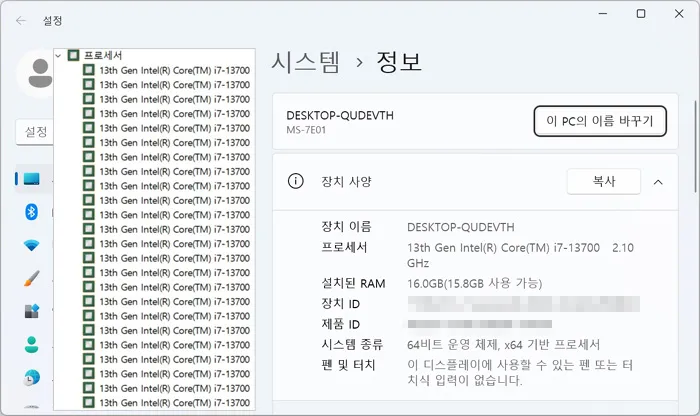Click the vertical scrollbar on the right edge
The width and height of the screenshot is (700, 416).
point(696,147)
